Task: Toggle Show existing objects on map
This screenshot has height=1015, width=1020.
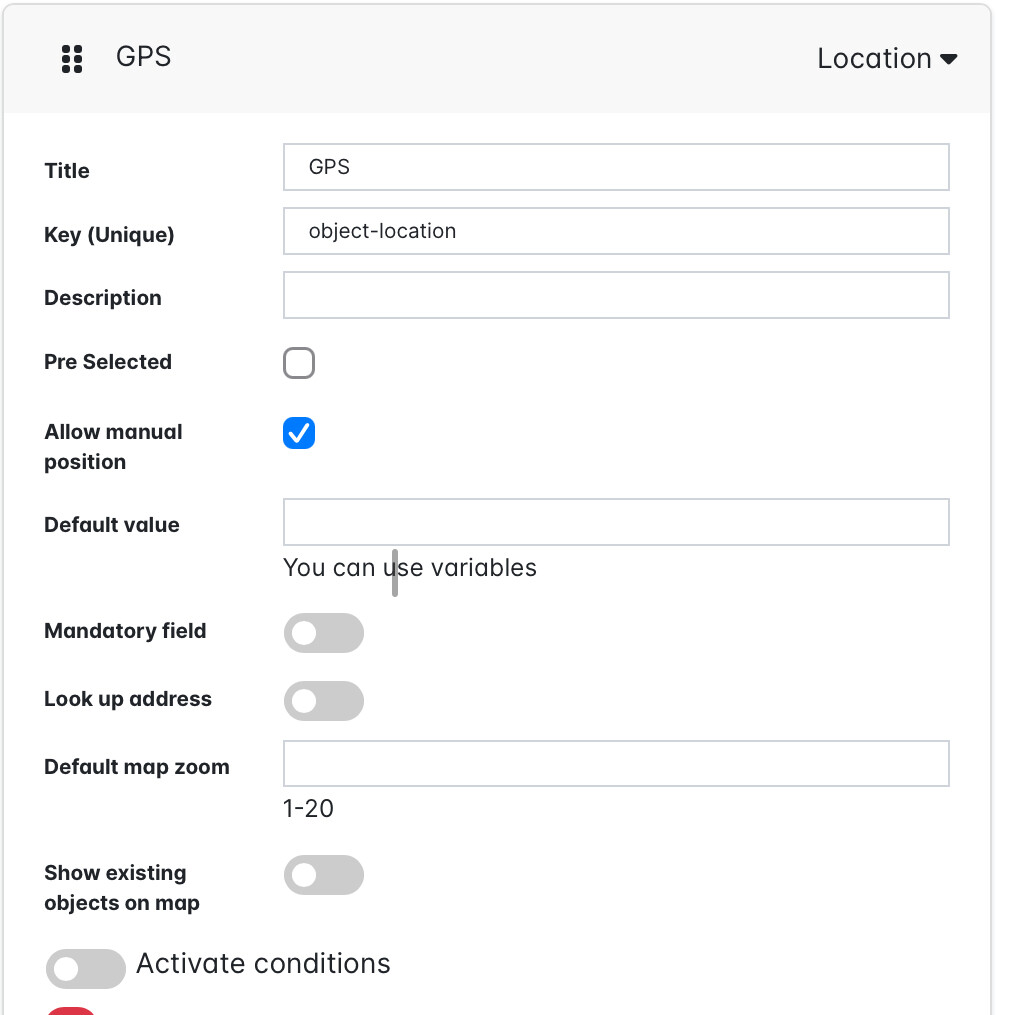Action: (x=323, y=875)
